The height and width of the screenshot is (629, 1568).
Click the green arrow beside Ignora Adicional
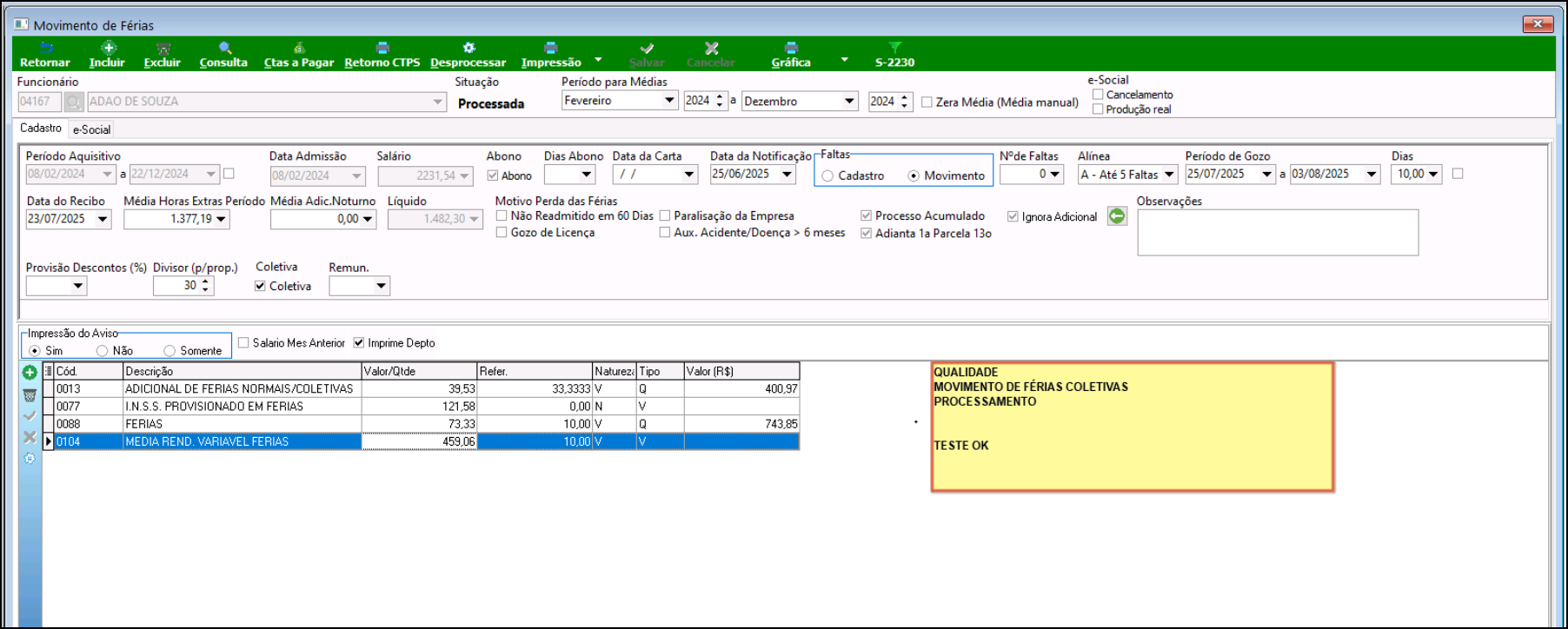(x=1117, y=215)
